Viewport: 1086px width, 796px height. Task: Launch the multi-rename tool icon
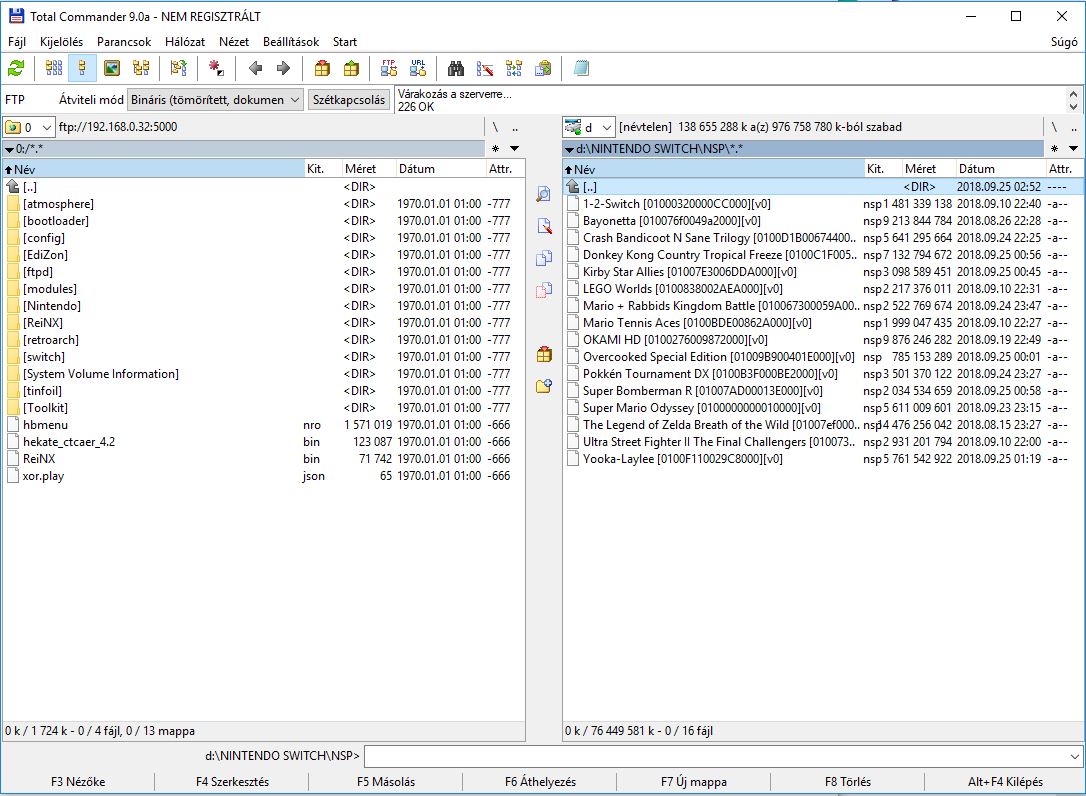pos(485,68)
